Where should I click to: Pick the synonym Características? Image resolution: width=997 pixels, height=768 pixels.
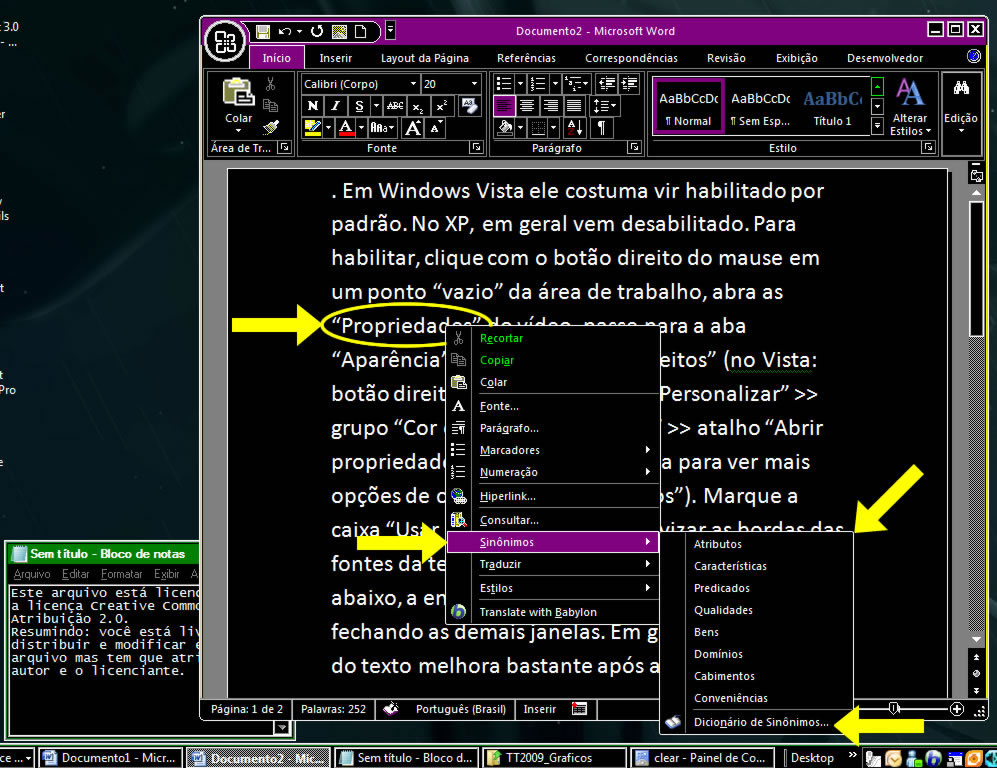(x=756, y=566)
